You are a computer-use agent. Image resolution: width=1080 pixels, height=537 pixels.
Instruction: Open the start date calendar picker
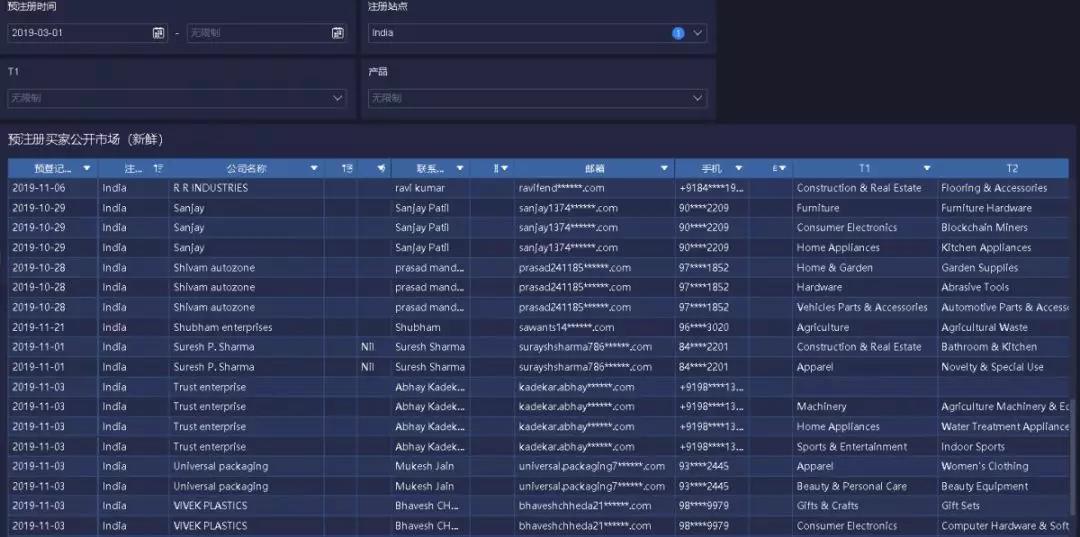pyautogui.click(x=158, y=33)
